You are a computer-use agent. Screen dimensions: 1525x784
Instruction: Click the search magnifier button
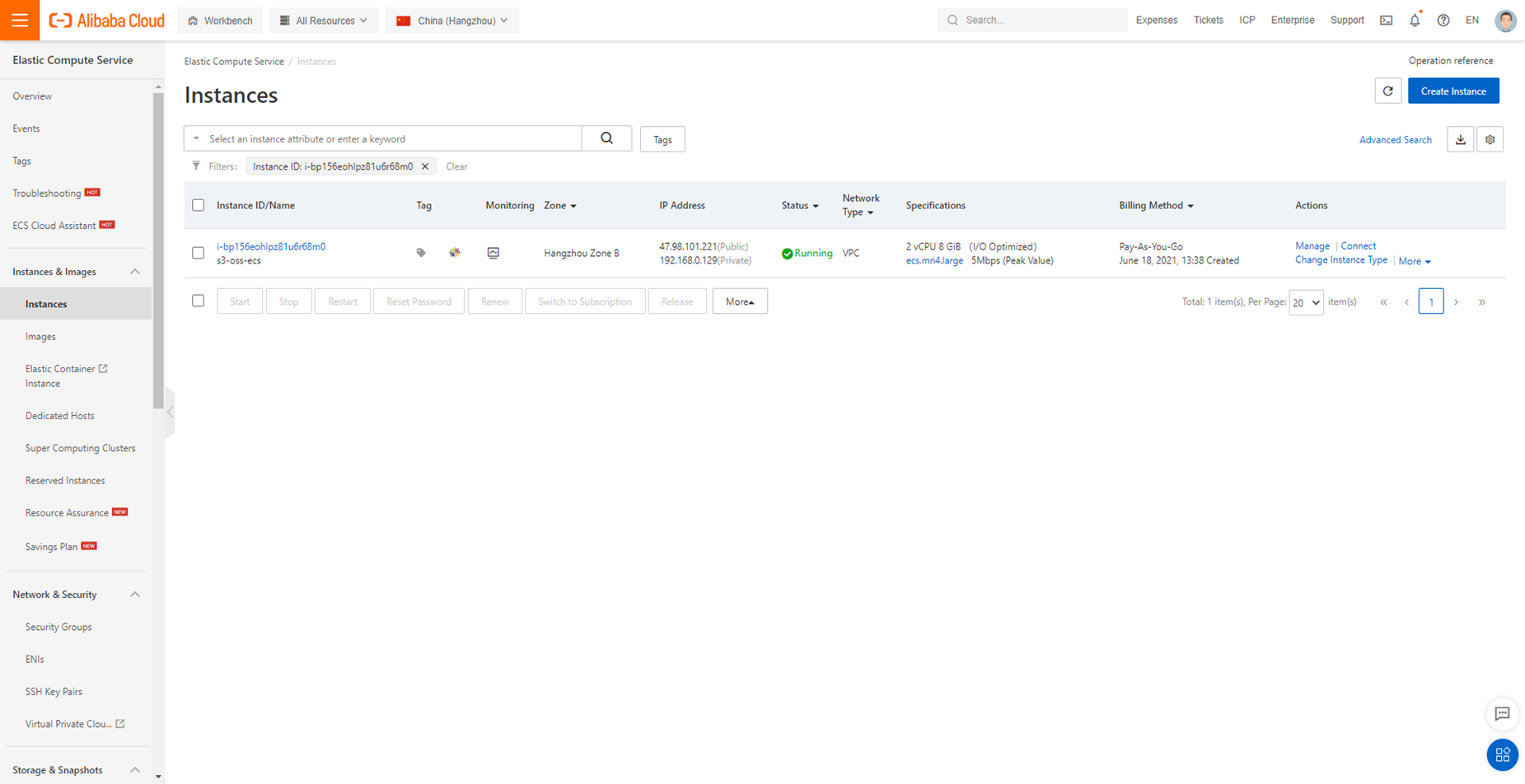click(607, 138)
